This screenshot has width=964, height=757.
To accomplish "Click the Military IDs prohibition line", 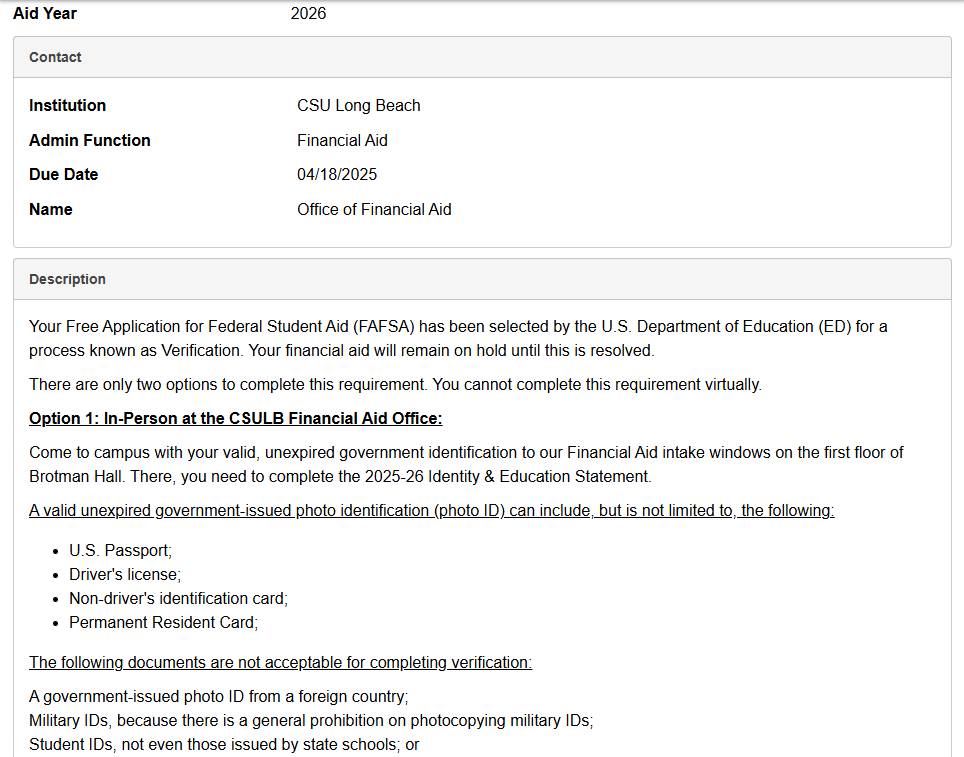I will (x=311, y=720).
